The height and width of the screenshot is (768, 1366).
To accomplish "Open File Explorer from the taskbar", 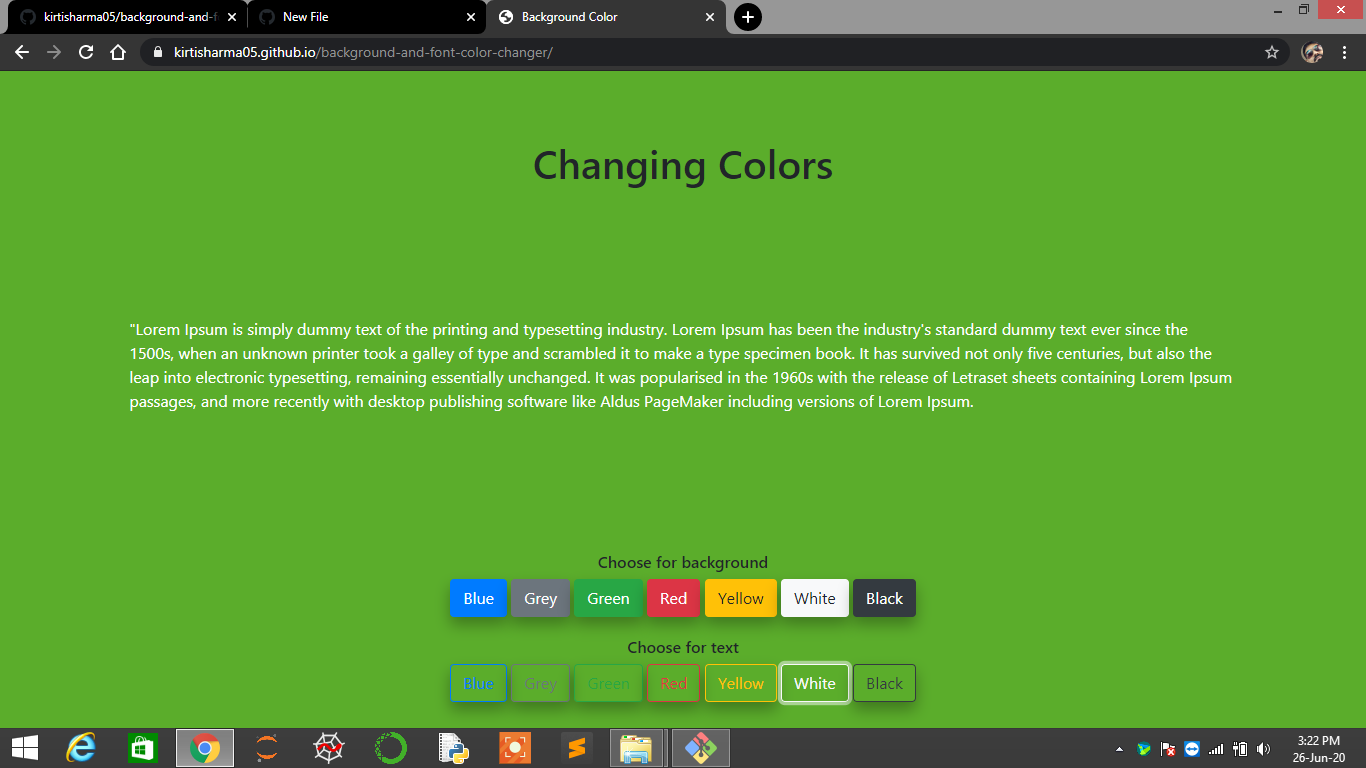I will 639,747.
